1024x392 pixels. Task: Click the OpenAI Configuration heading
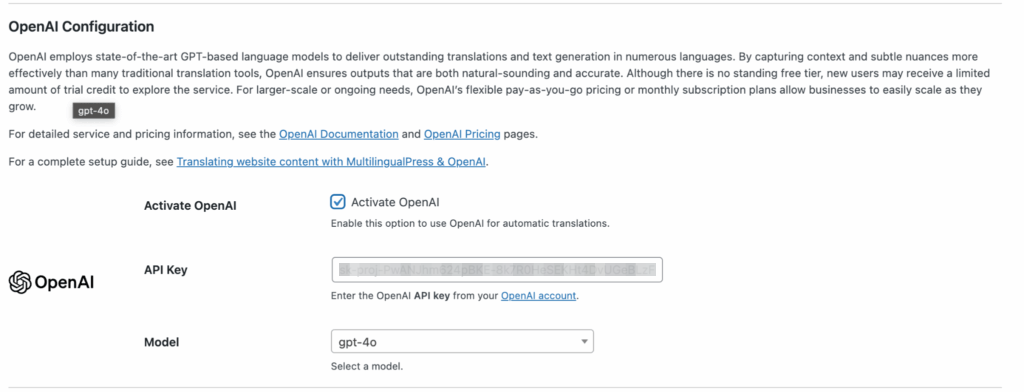pyautogui.click(x=82, y=27)
